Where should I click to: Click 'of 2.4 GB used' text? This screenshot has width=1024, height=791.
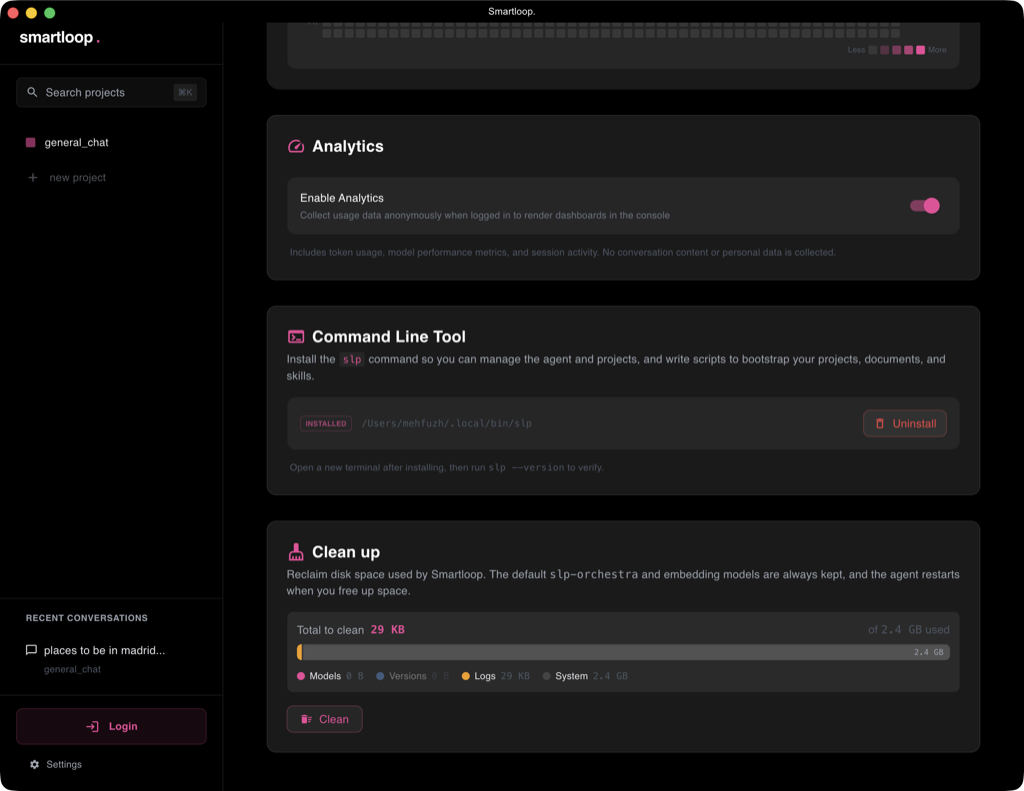tap(908, 630)
